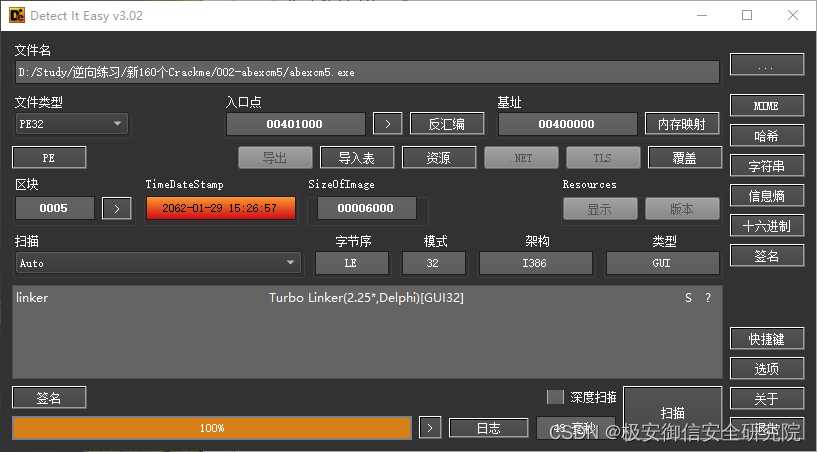Screen dimensions: 817x452
Task: Click the 区块 count 0005 field
Action: 54,209
